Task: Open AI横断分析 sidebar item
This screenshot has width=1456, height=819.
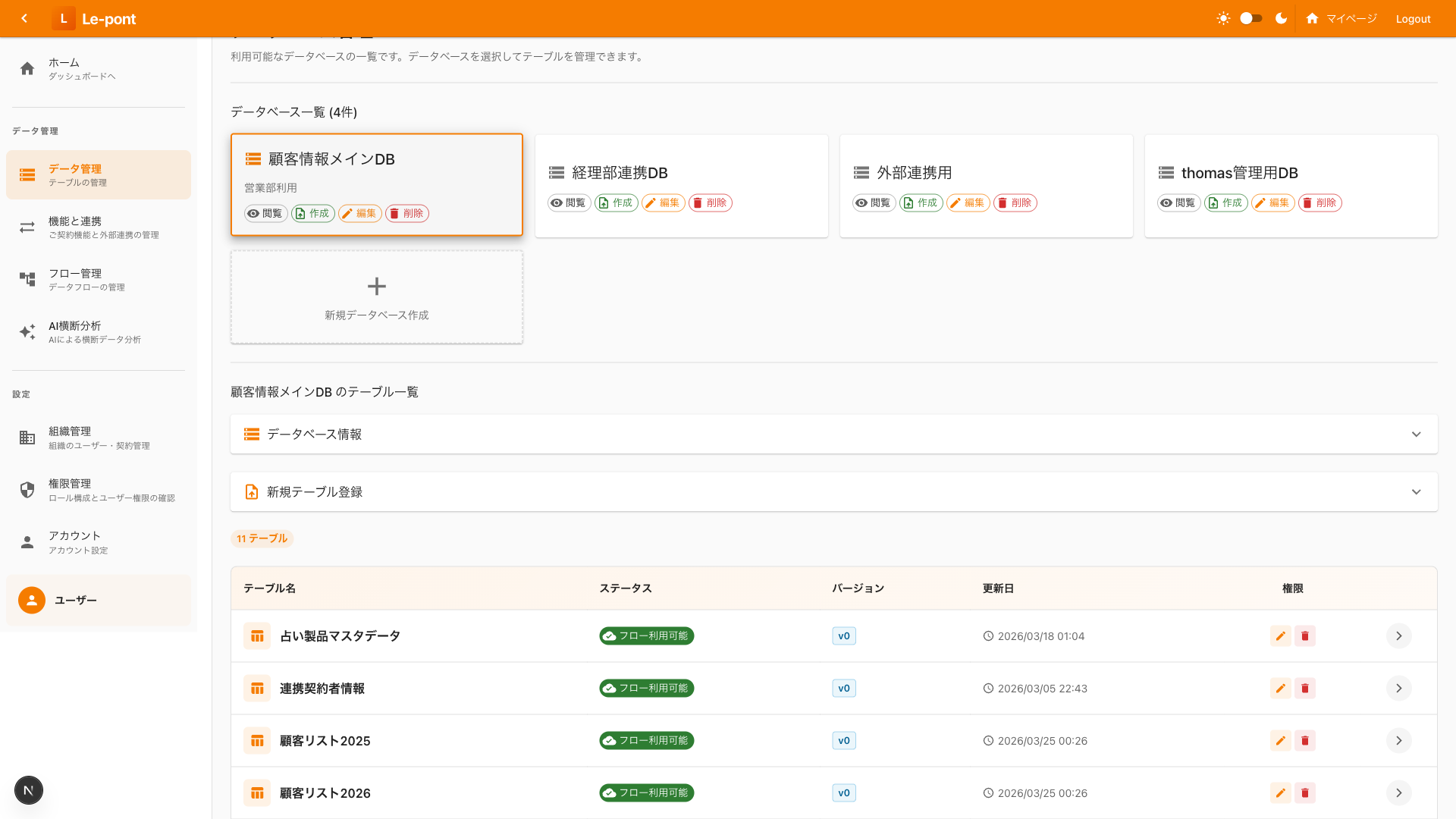Action: [x=99, y=332]
